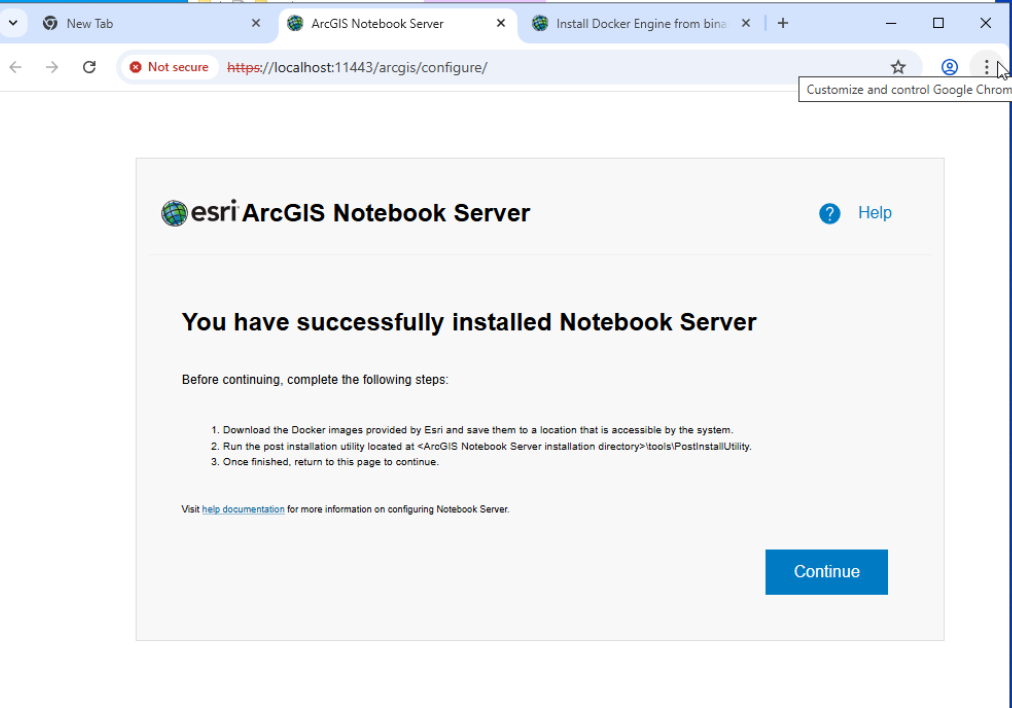Image resolution: width=1012 pixels, height=708 pixels.
Task: Close the ArcGIS Notebook Server tab
Action: (501, 23)
